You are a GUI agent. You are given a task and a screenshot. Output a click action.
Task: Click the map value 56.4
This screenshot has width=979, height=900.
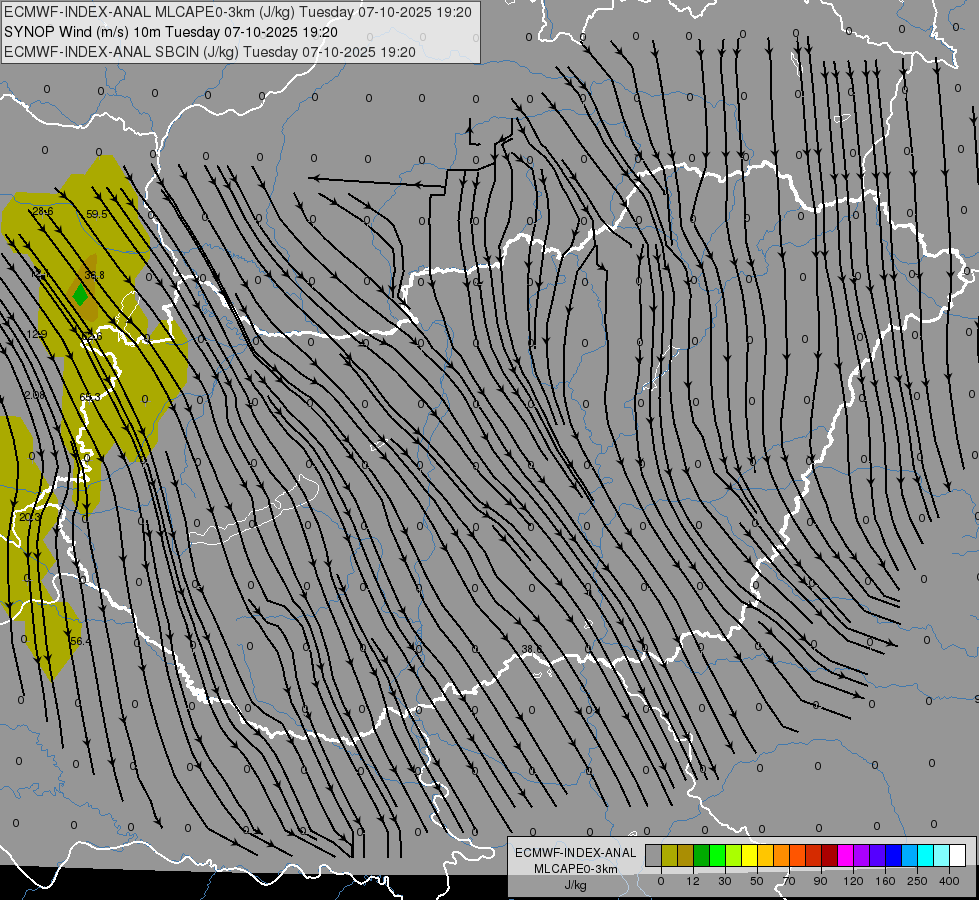pyautogui.click(x=81, y=641)
